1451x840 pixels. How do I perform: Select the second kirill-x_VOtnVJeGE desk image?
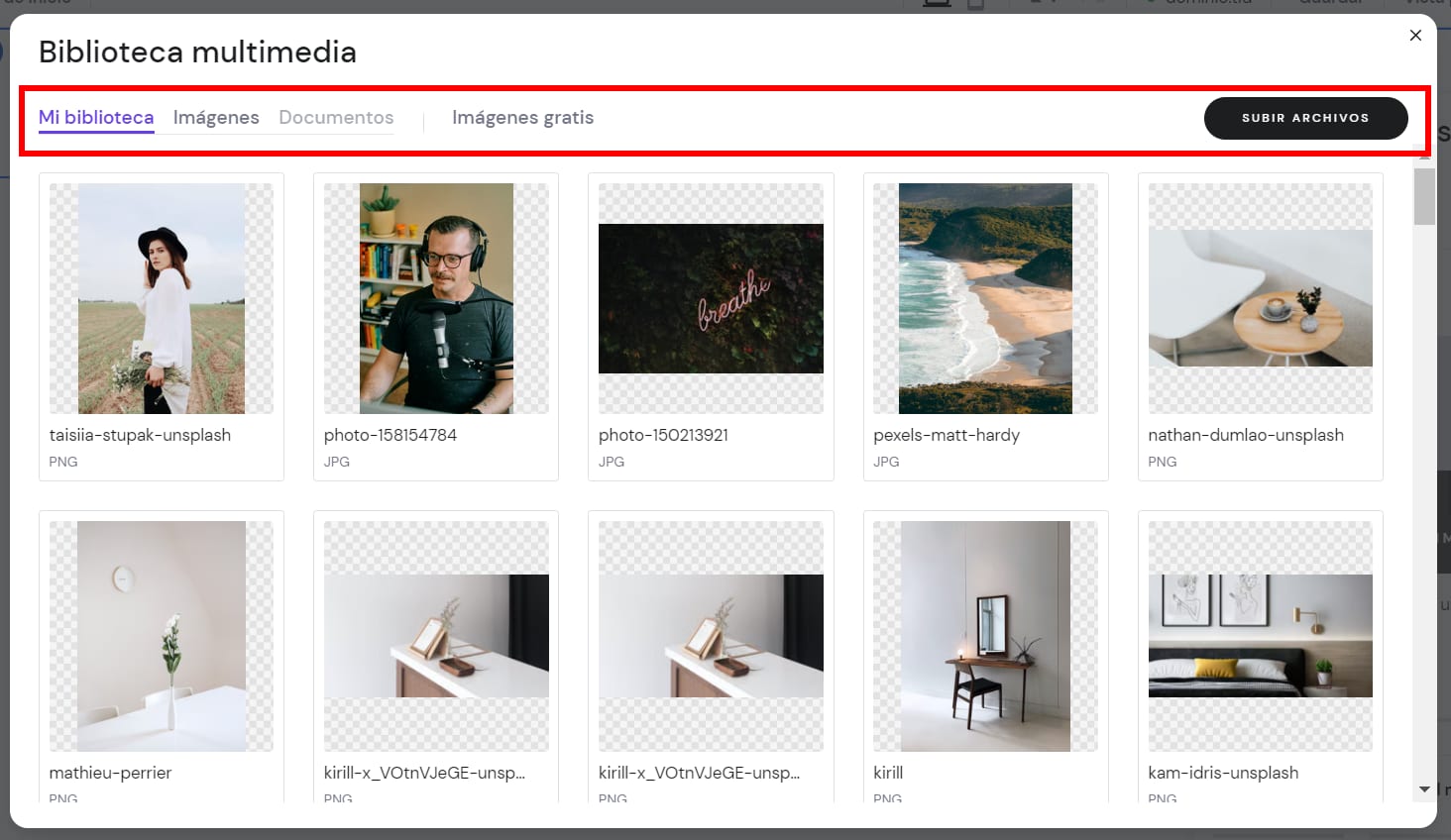[711, 636]
